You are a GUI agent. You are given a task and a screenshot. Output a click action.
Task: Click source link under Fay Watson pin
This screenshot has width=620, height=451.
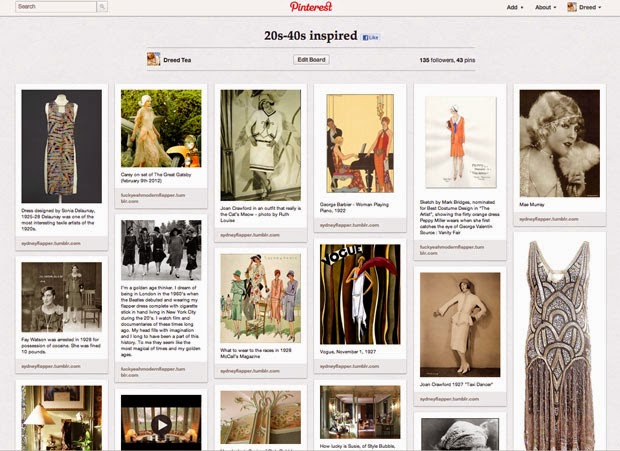point(51,366)
